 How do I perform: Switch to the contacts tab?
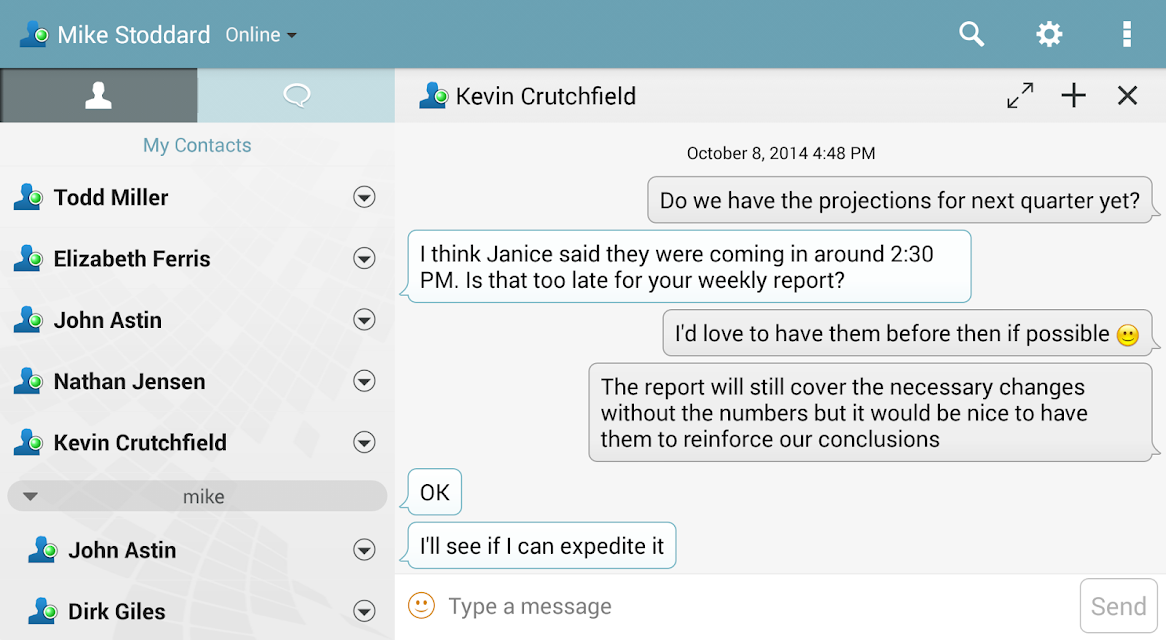[x=98, y=96]
